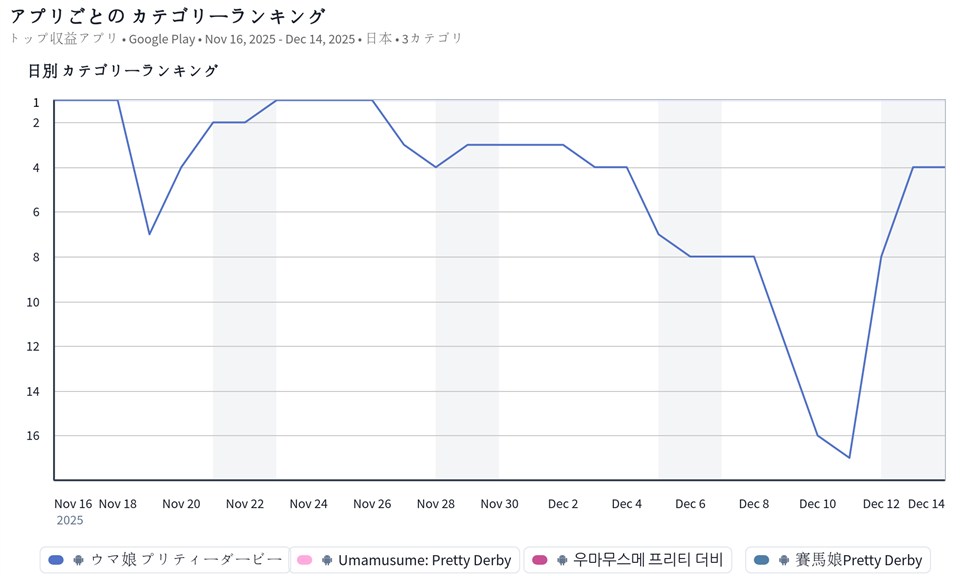Click steel-blue swatch for 賽馬娘Pretty Derby
960x576 pixels.
pyautogui.click(x=762, y=560)
